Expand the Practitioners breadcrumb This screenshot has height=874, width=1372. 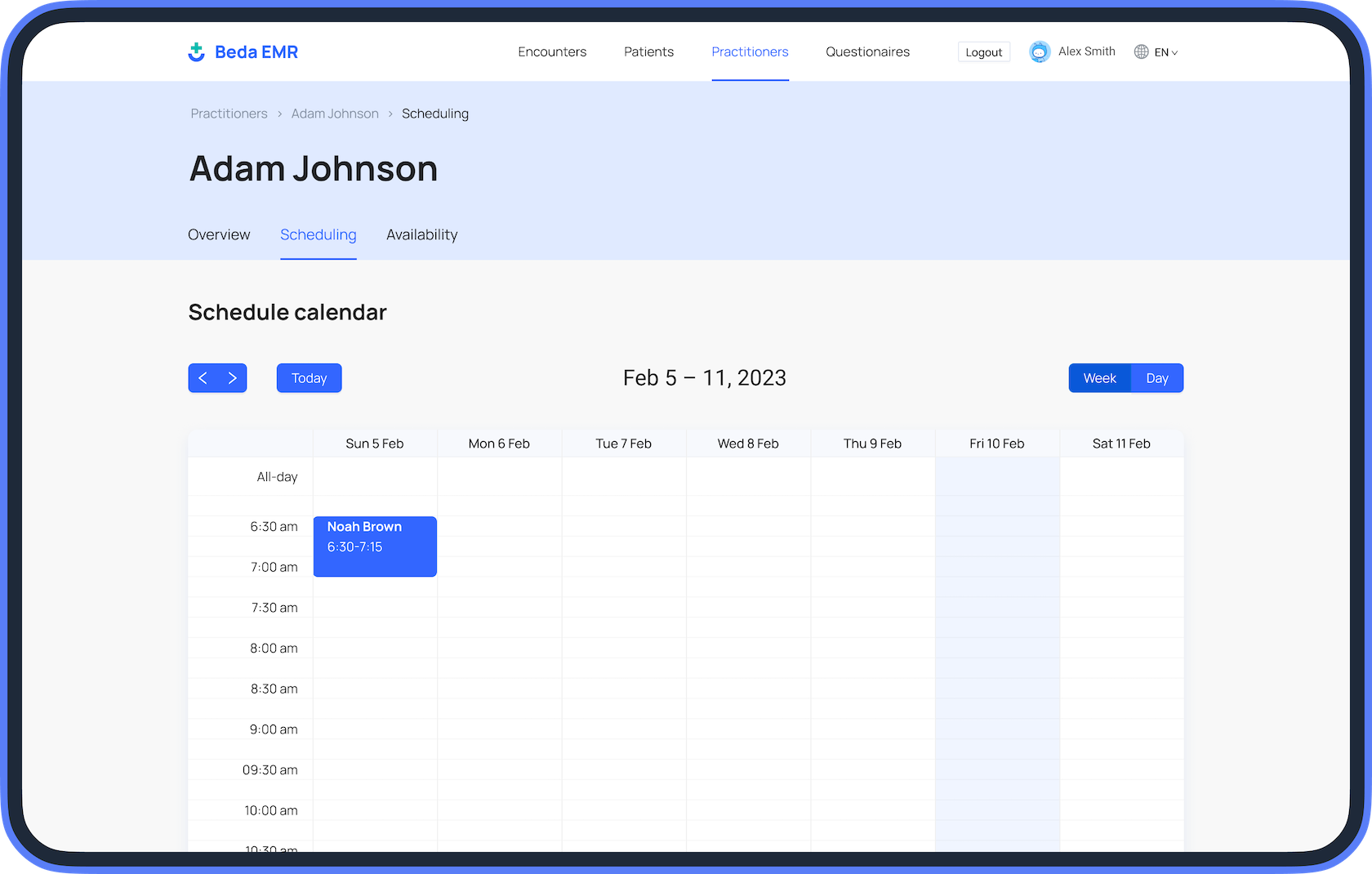coord(229,114)
